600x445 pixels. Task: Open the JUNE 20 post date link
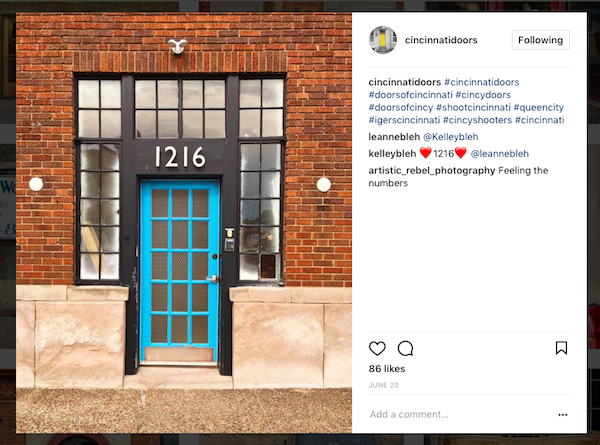click(x=383, y=385)
